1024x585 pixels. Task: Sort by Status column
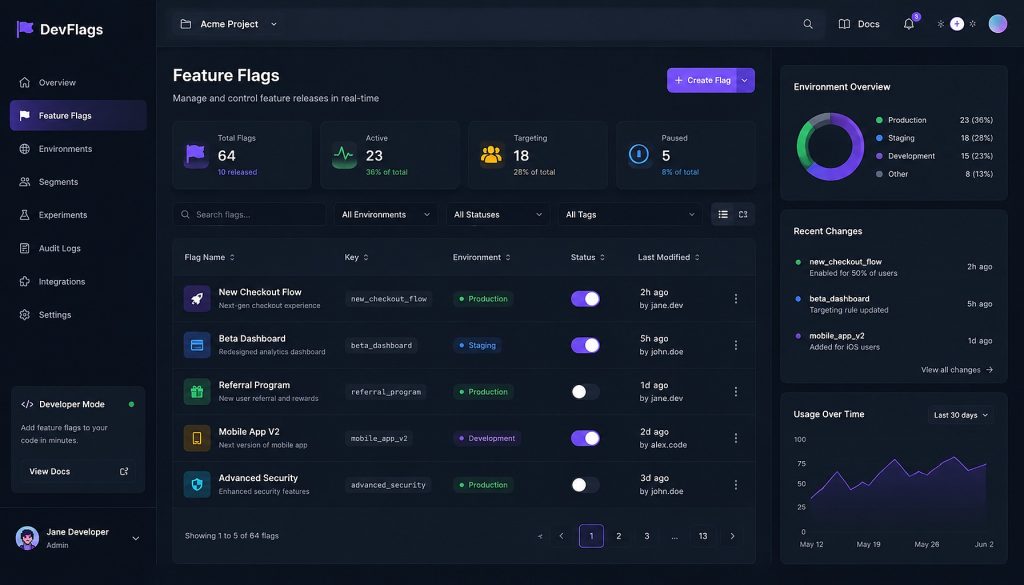tap(588, 257)
